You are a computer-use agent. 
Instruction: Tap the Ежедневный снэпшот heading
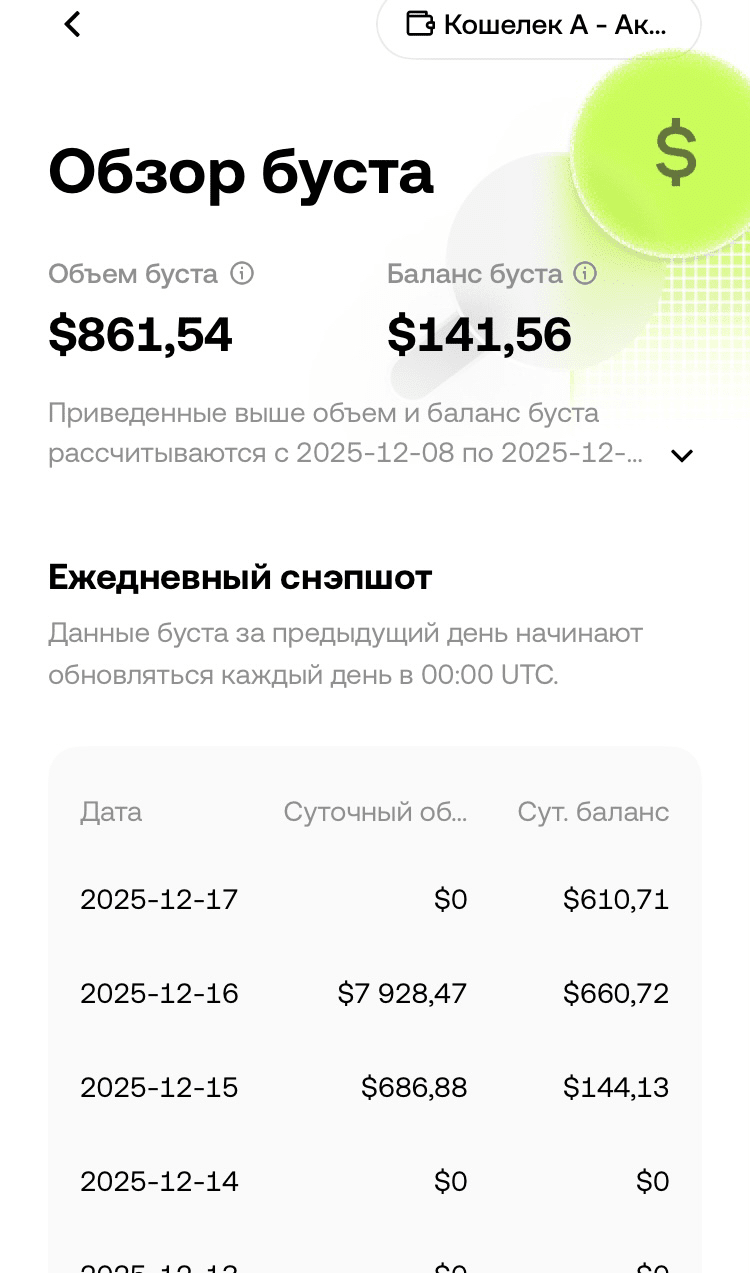(x=240, y=578)
